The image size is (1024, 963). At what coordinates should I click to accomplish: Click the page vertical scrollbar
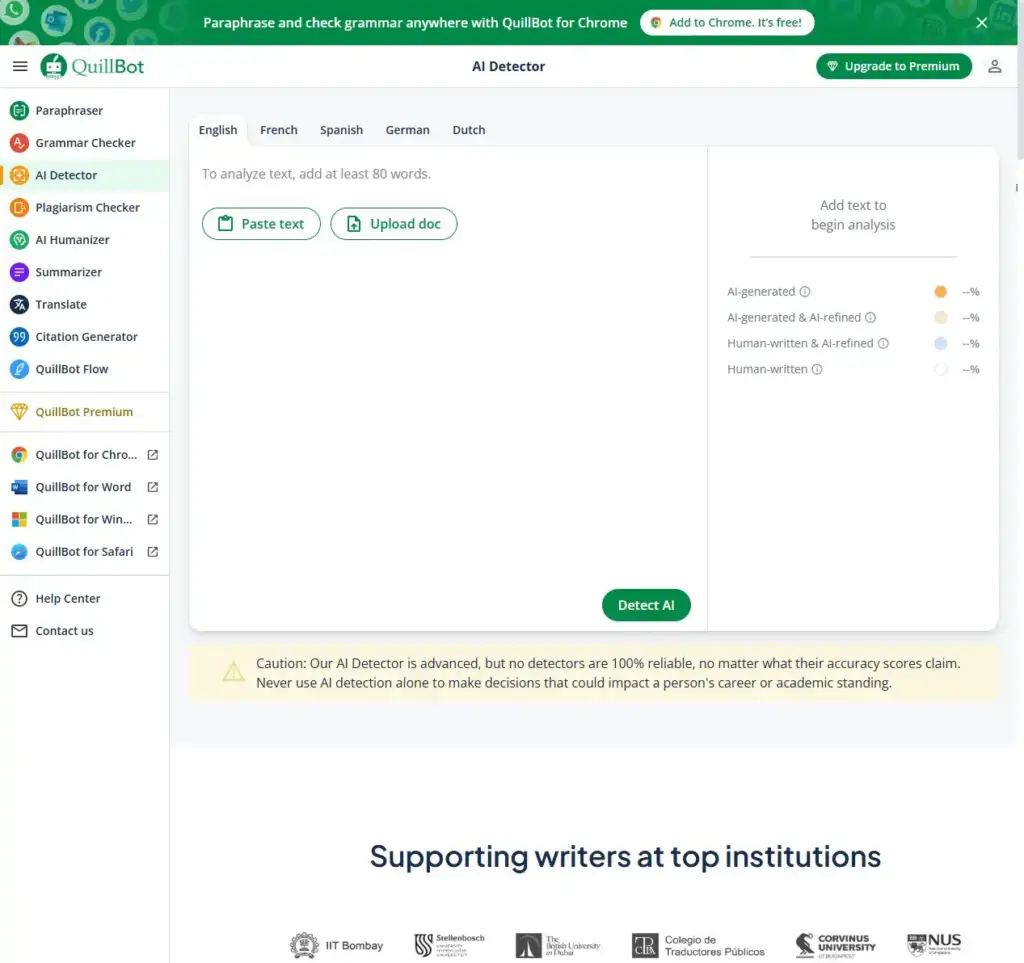point(1019,78)
